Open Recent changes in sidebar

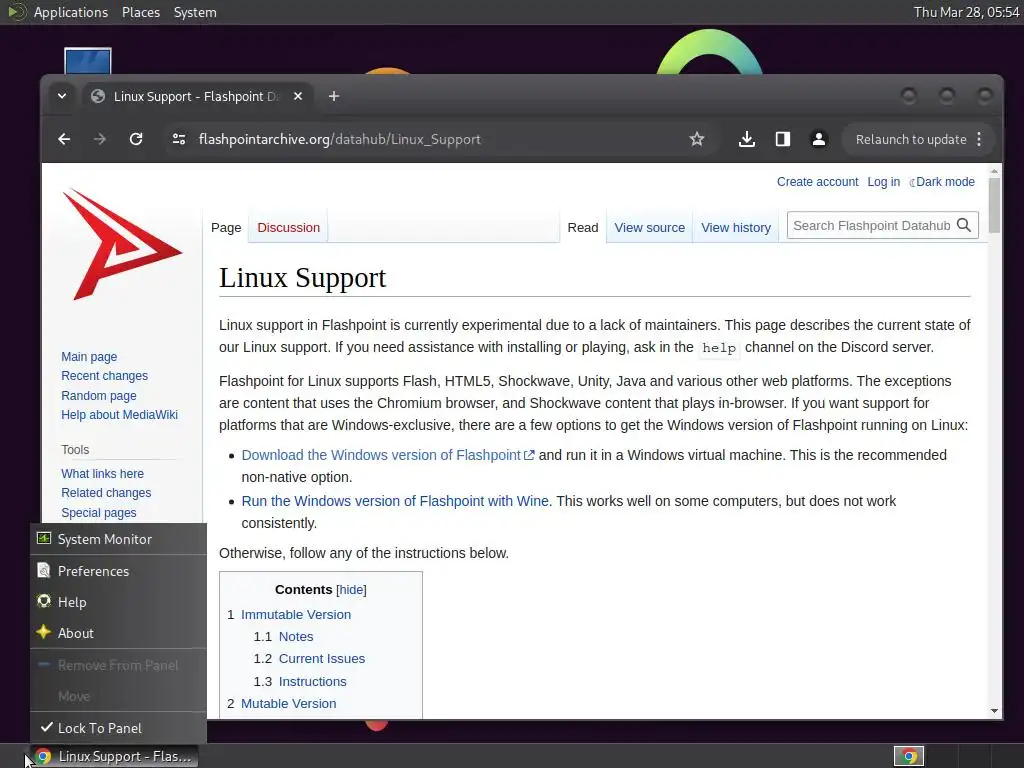click(x=104, y=376)
